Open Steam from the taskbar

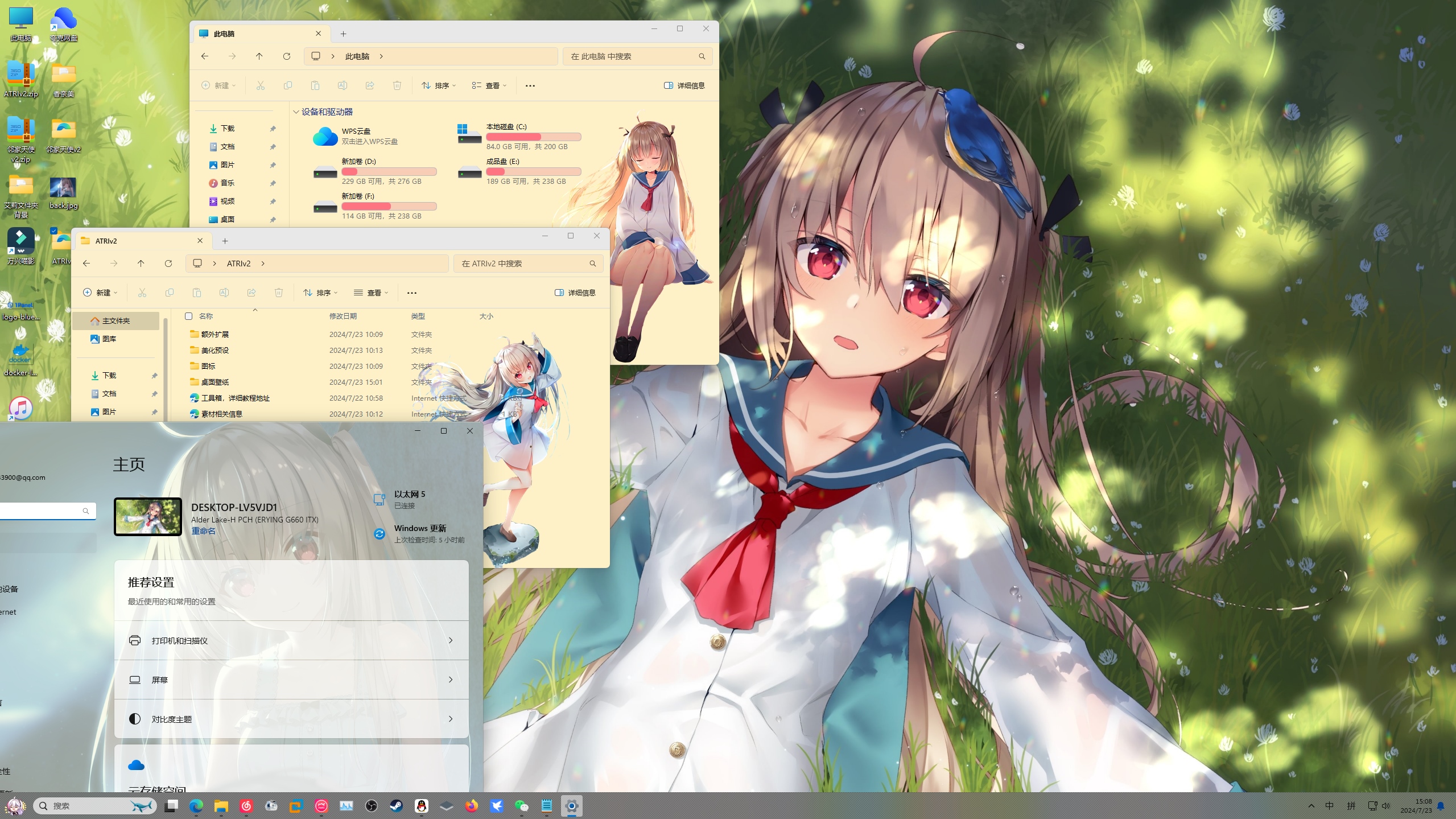(397, 806)
